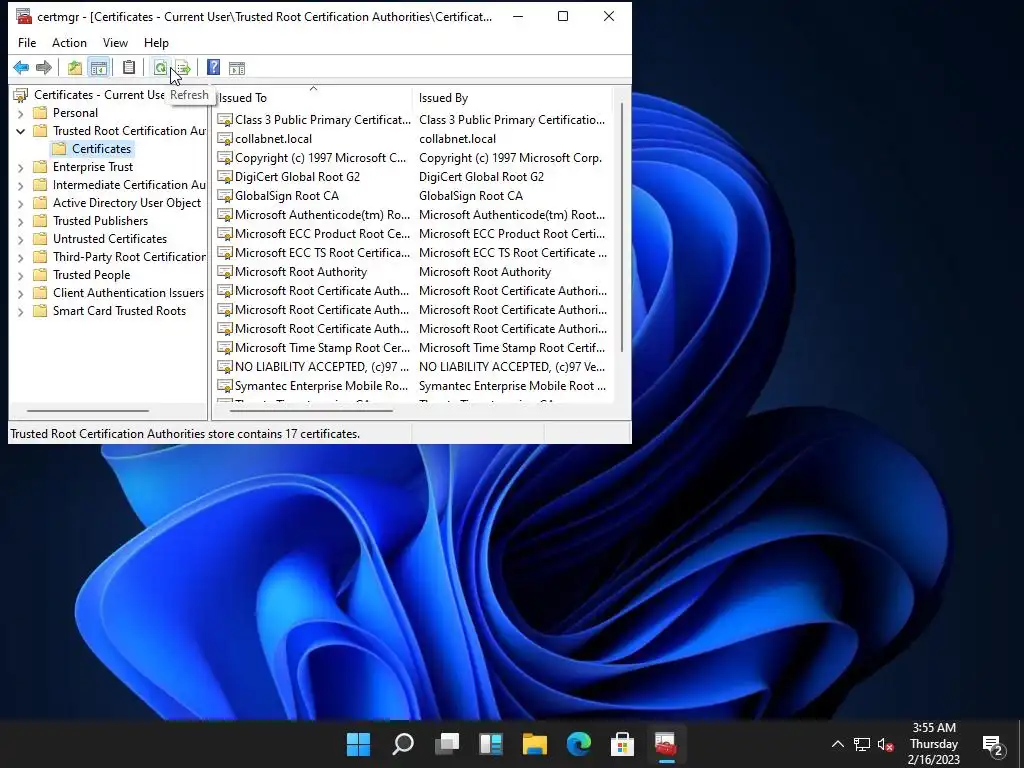Image resolution: width=1024 pixels, height=768 pixels.
Task: Click the muted volume tray icon
Action: (x=886, y=744)
